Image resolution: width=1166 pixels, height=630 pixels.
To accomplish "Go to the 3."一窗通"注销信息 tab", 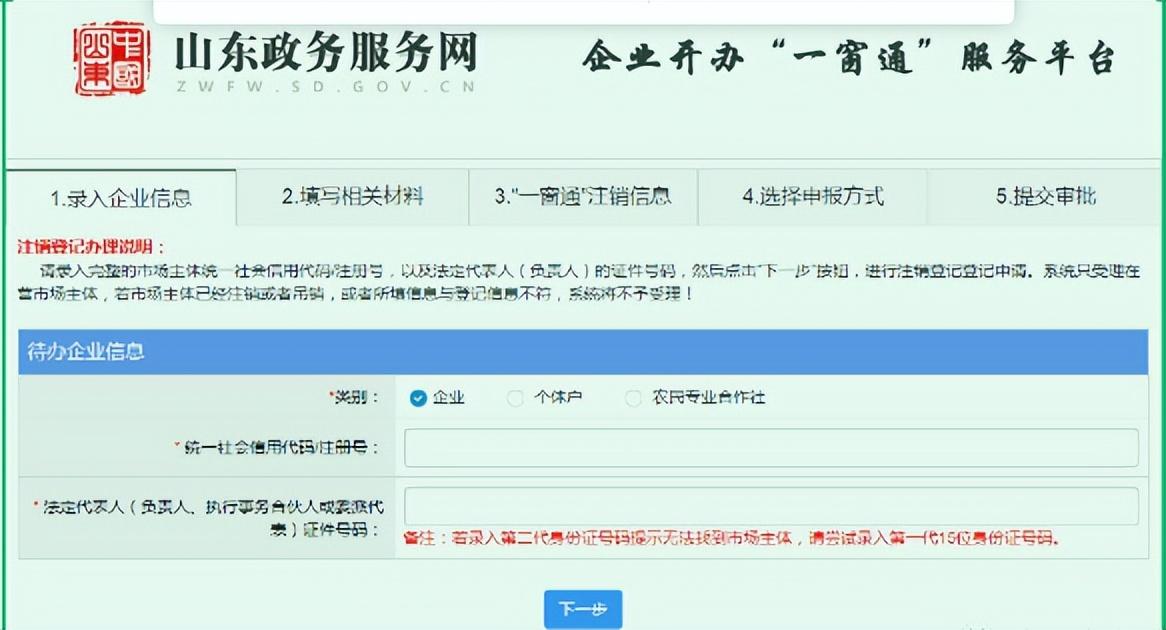I will [x=582, y=196].
